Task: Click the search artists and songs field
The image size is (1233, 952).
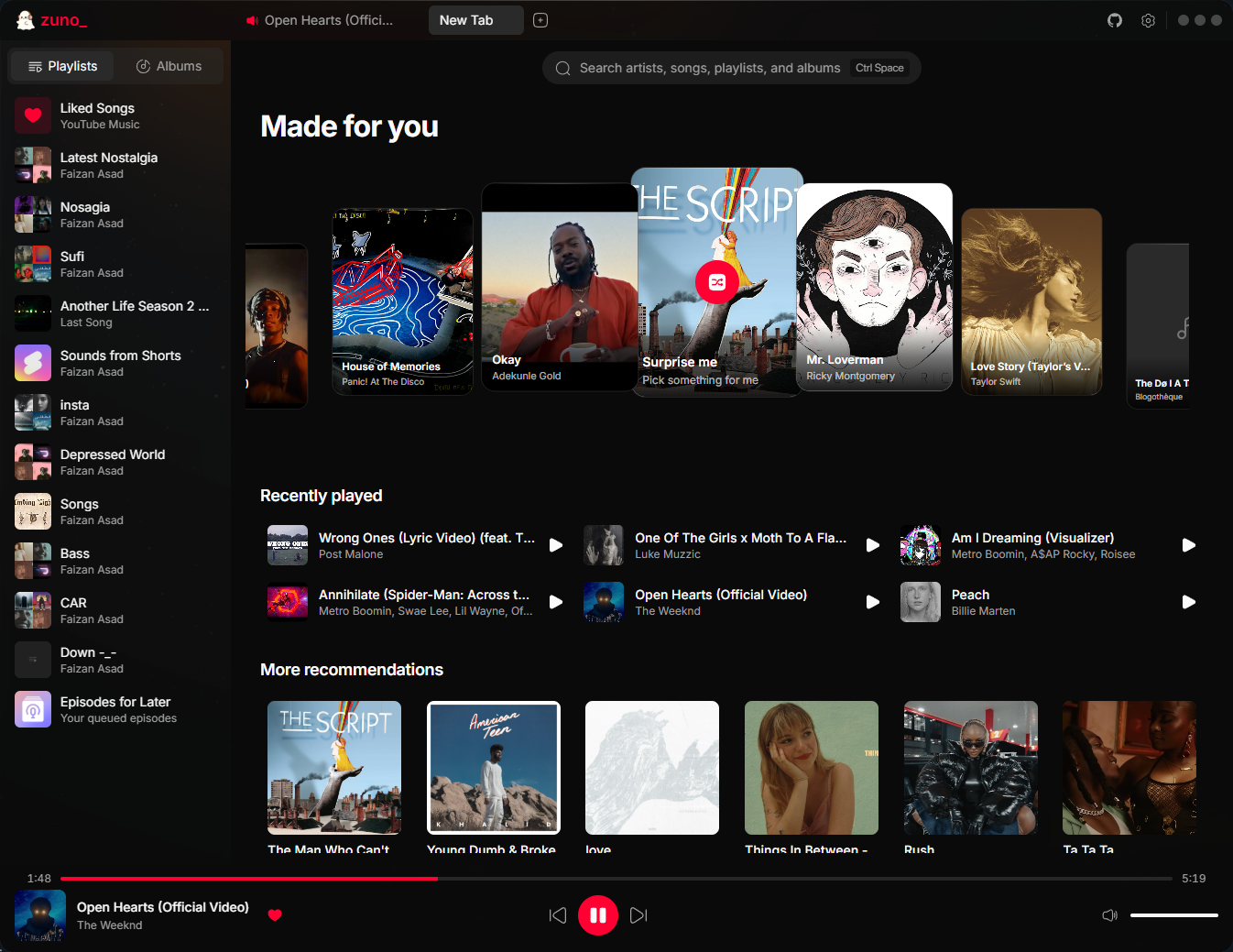Action: coord(732,68)
